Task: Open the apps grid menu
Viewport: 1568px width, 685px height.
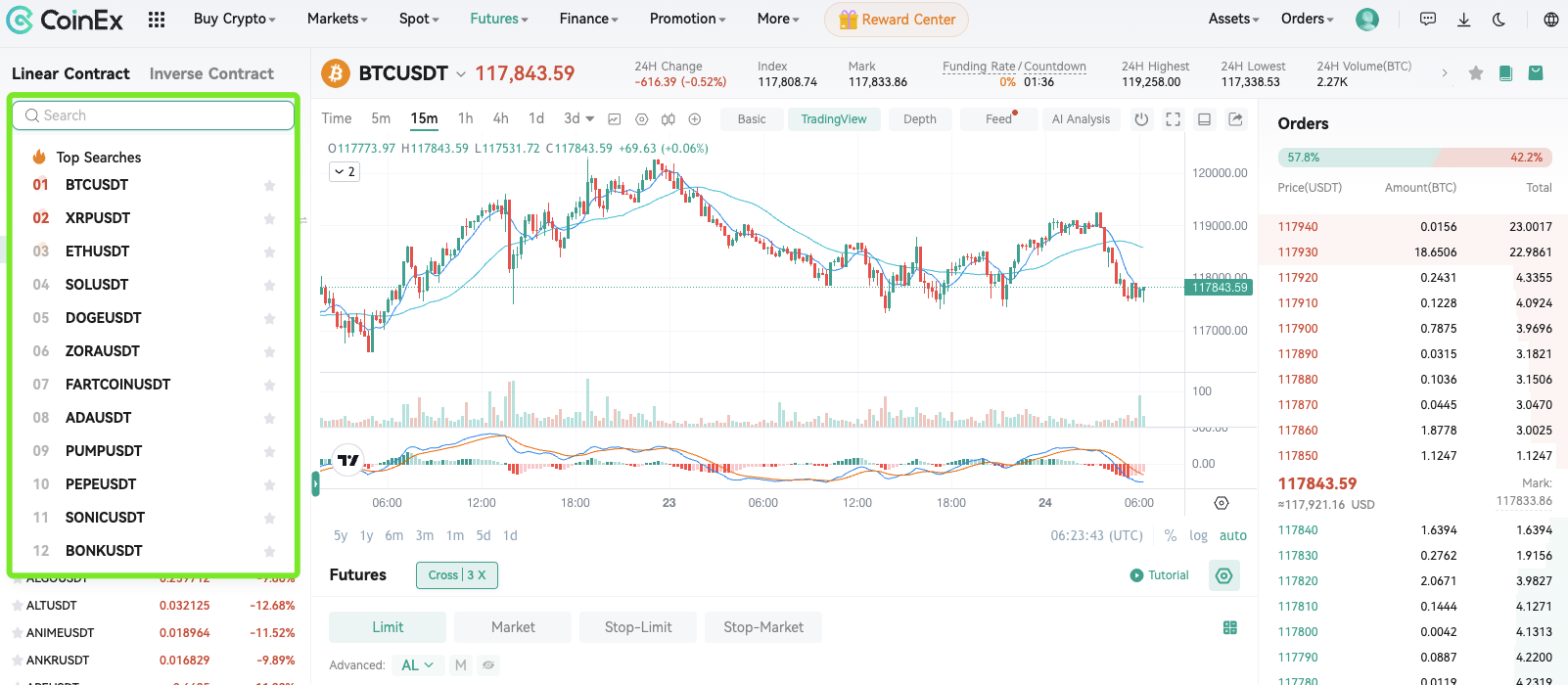Action: pos(157,20)
